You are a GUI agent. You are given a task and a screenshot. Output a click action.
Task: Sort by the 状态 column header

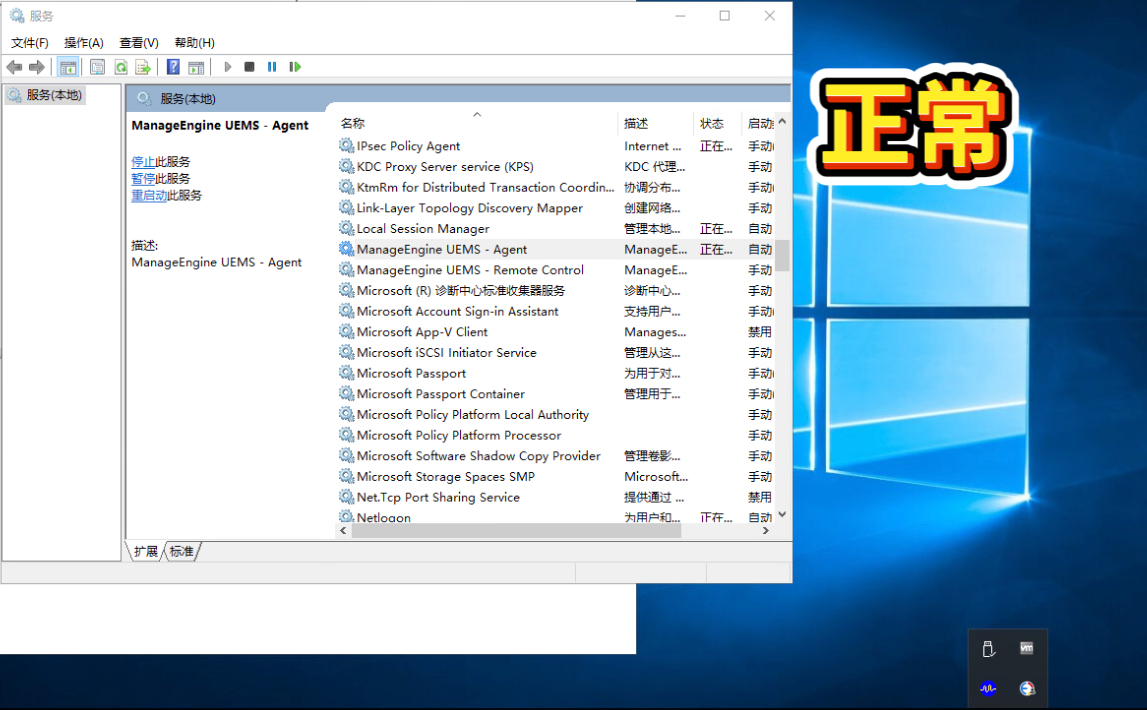click(718, 124)
